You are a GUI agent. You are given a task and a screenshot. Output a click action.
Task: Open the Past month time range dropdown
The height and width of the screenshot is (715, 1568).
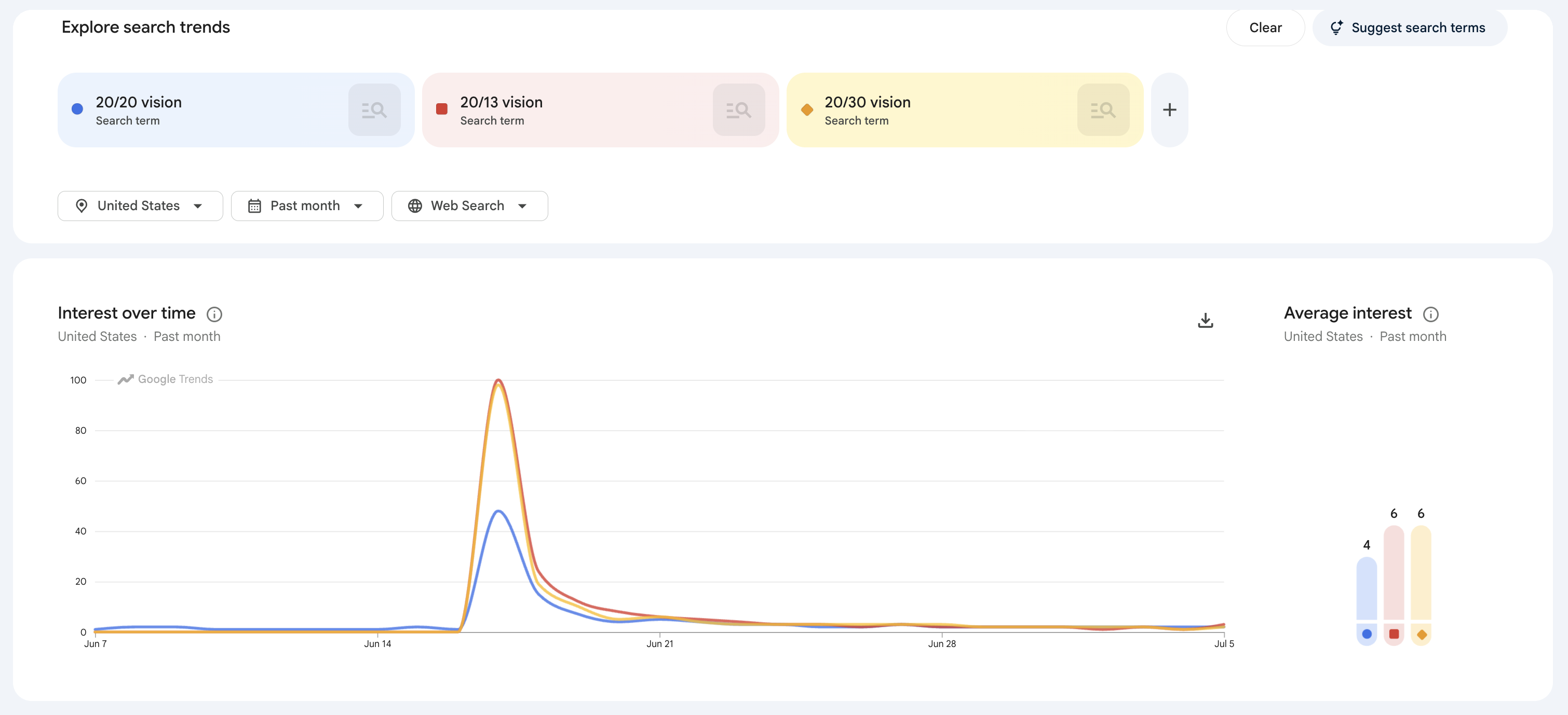(307, 205)
